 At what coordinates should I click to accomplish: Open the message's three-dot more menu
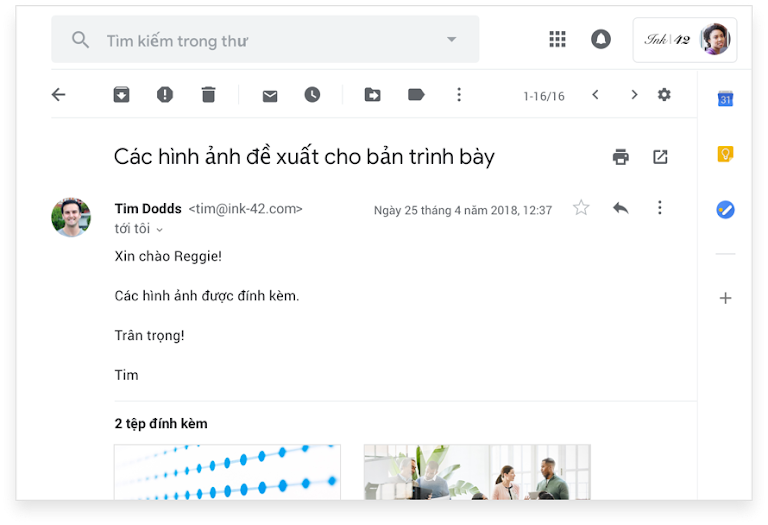tap(659, 208)
